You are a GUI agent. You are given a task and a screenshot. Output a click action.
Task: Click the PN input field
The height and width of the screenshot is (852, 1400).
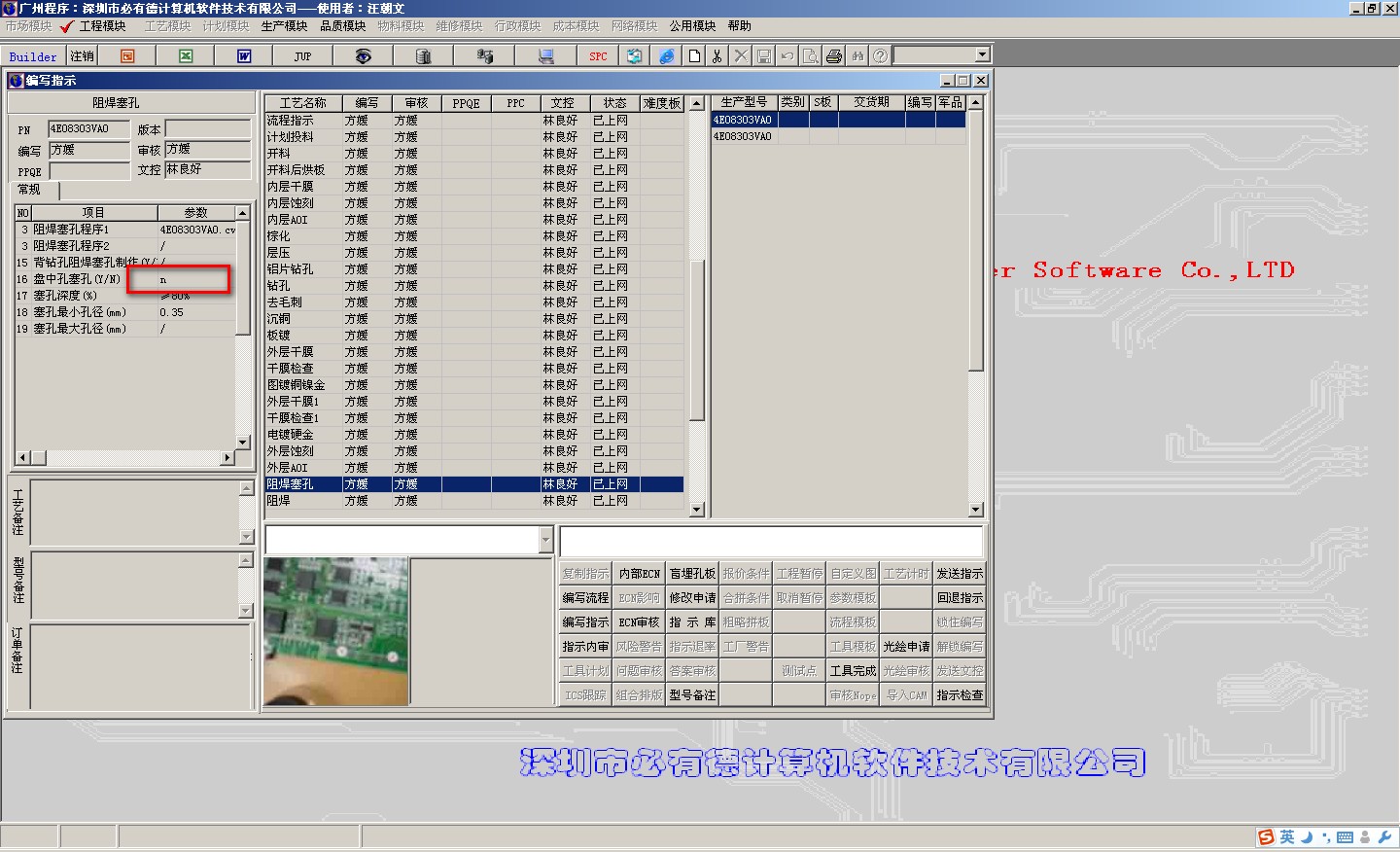(88, 128)
